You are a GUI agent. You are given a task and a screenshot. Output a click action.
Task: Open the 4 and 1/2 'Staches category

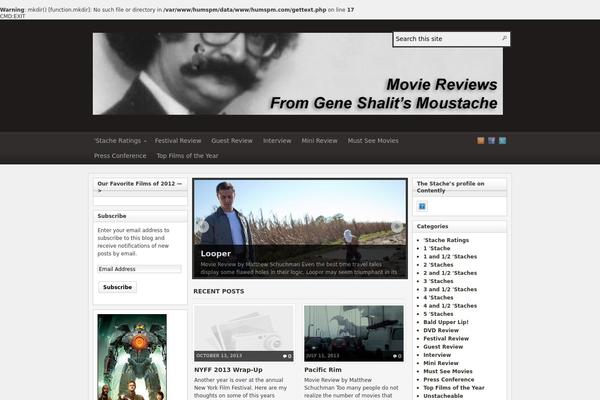pos(450,306)
